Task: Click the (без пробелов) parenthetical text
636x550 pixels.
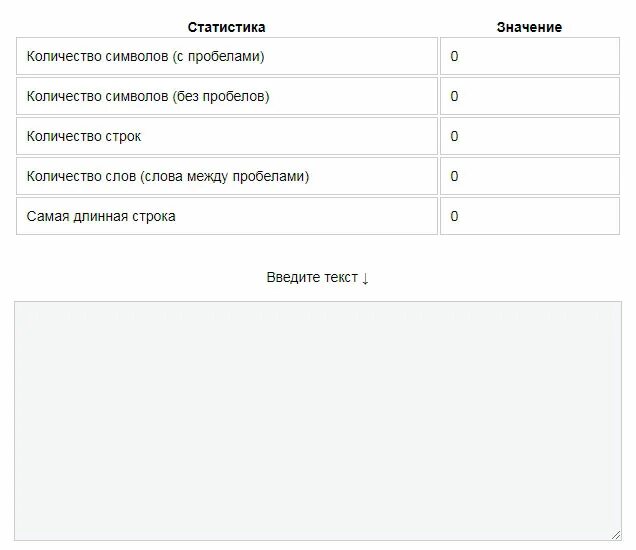Action: pyautogui.click(x=221, y=97)
